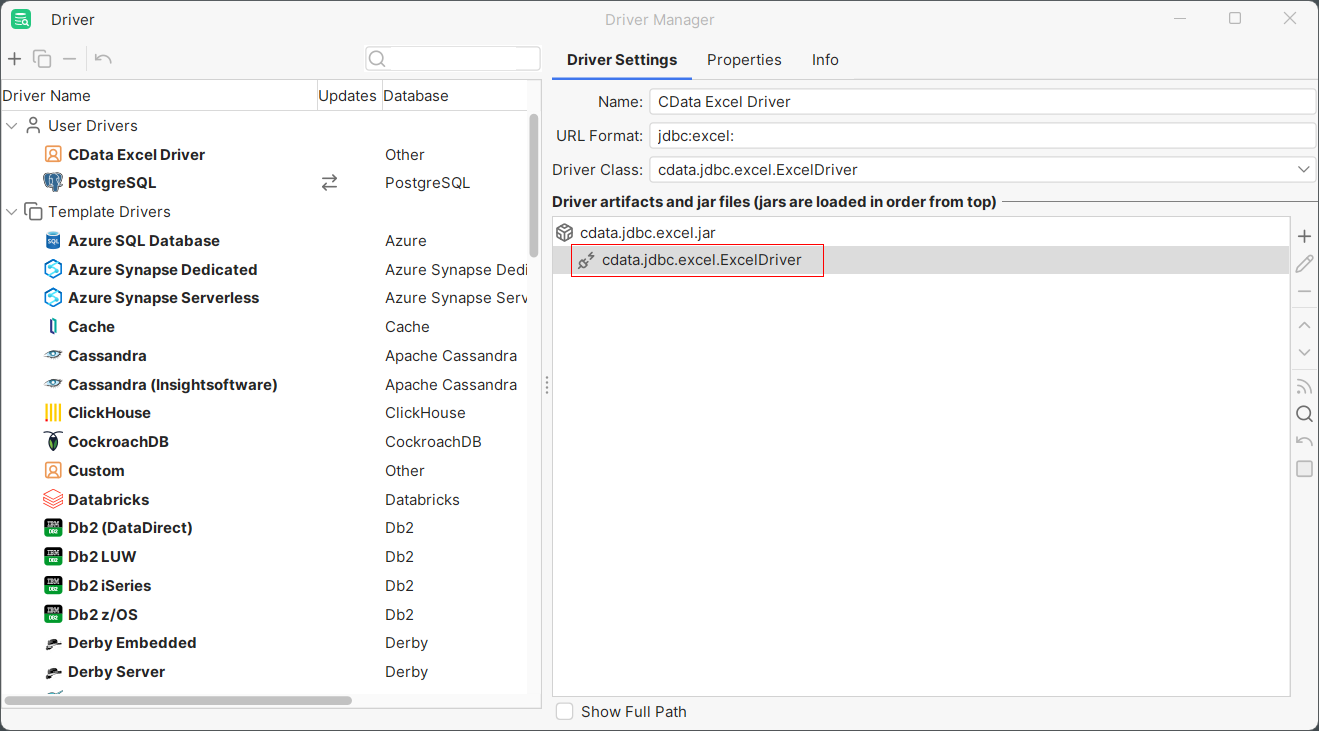The width and height of the screenshot is (1319, 731).
Task: Click the horizontal scrollbar under driver list
Action: (178, 701)
